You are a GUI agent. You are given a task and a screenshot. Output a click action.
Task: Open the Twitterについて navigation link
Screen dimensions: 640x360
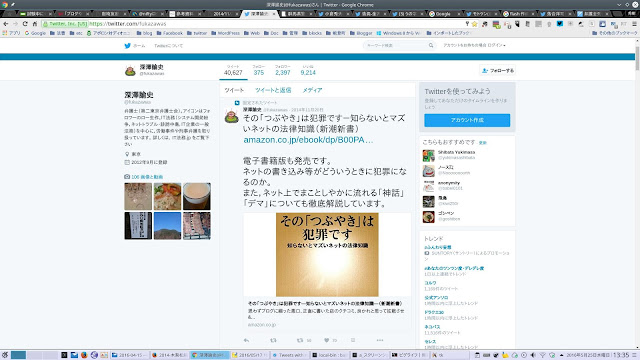[169, 46]
